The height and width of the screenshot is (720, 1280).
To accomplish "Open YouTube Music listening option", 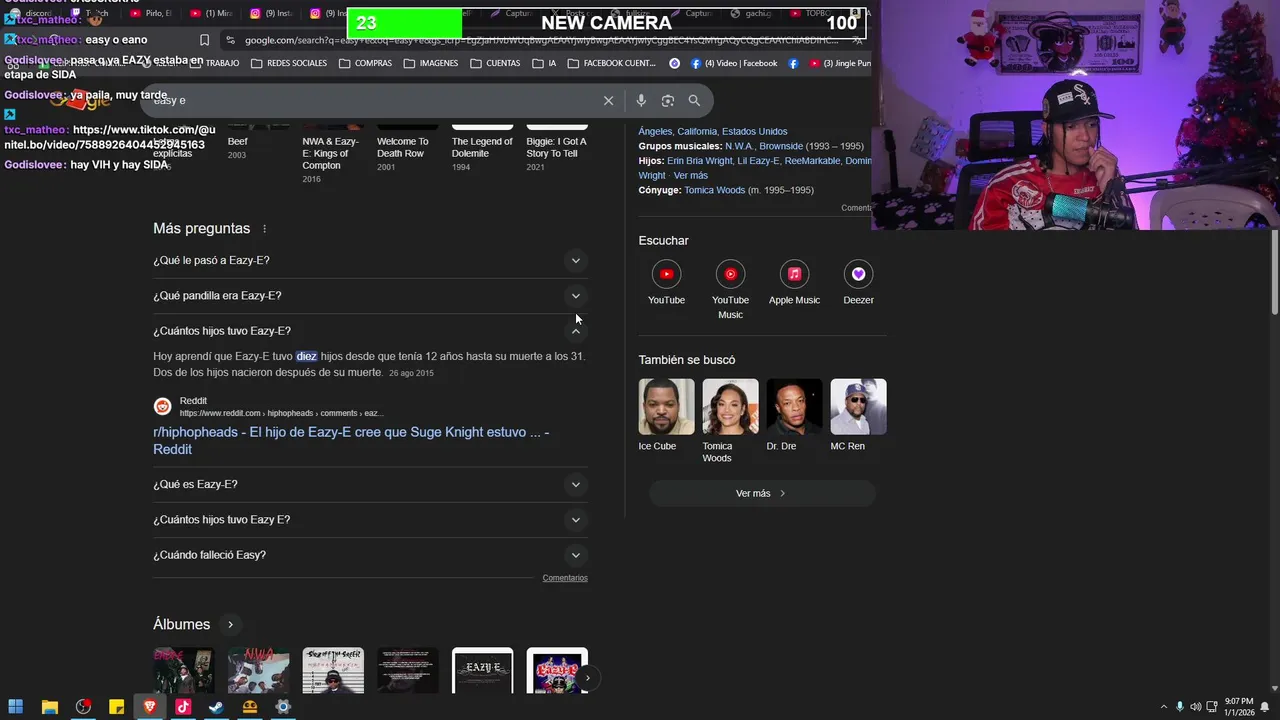I will (x=730, y=290).
